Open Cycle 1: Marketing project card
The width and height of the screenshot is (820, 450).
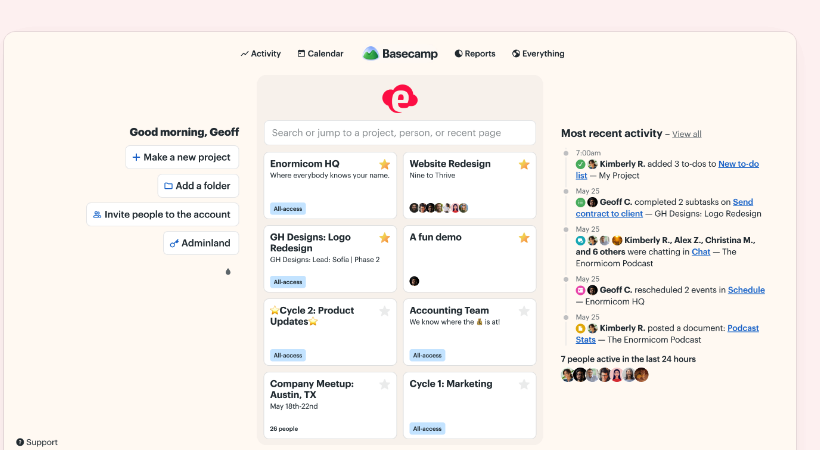coord(470,405)
